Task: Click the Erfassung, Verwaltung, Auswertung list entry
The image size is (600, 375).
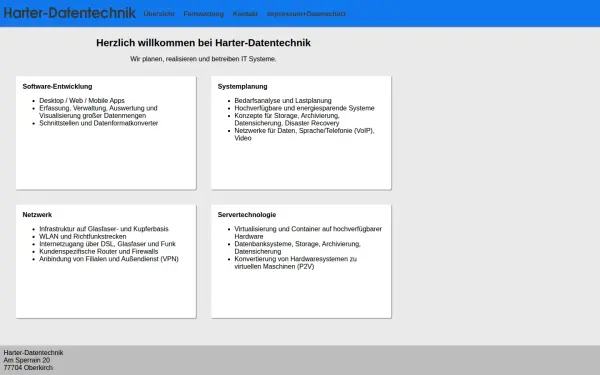Action: (x=98, y=112)
